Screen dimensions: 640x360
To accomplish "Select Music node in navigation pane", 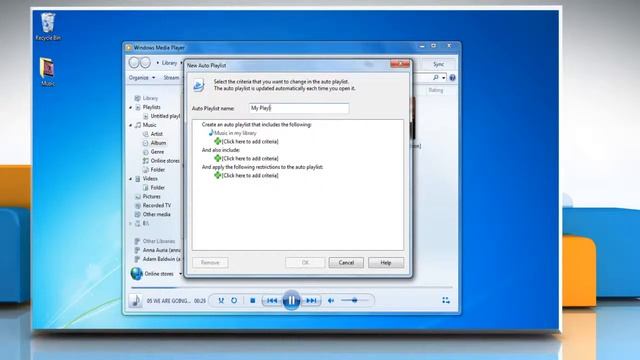I will (x=149, y=125).
